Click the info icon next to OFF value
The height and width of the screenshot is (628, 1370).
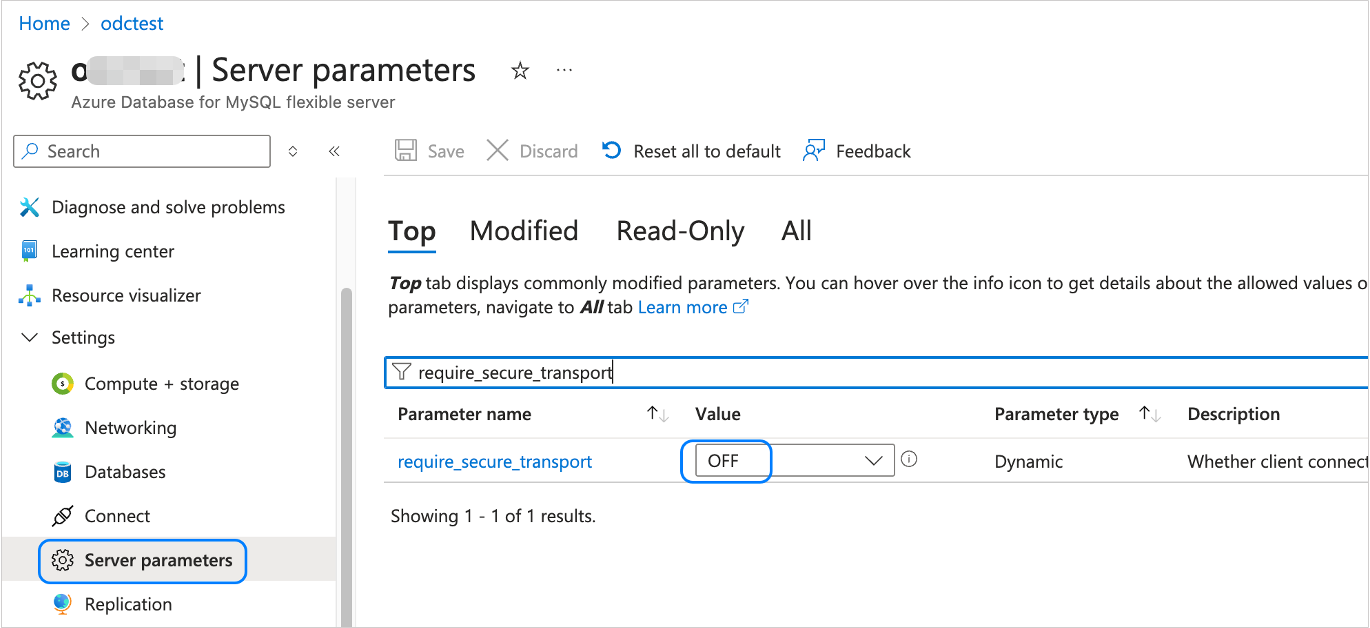click(909, 460)
